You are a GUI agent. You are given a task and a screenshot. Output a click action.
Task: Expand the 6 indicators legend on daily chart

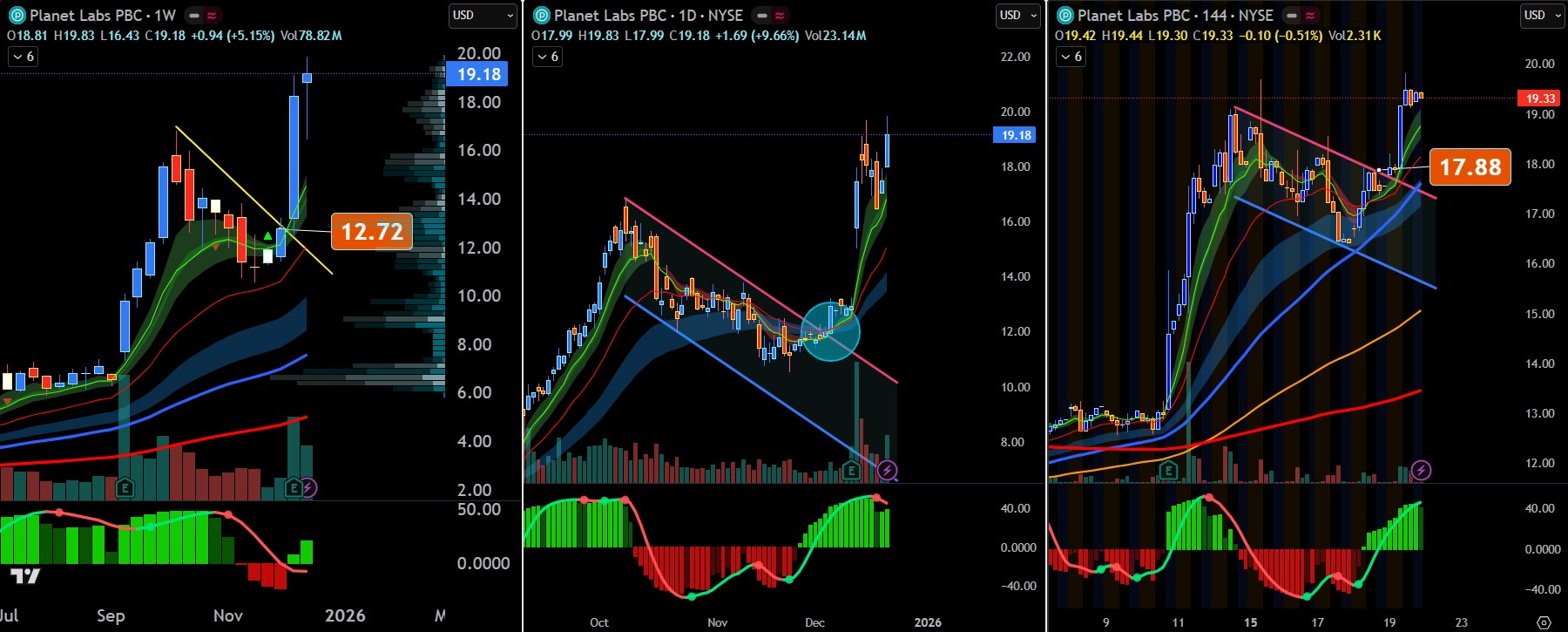pyautogui.click(x=547, y=57)
